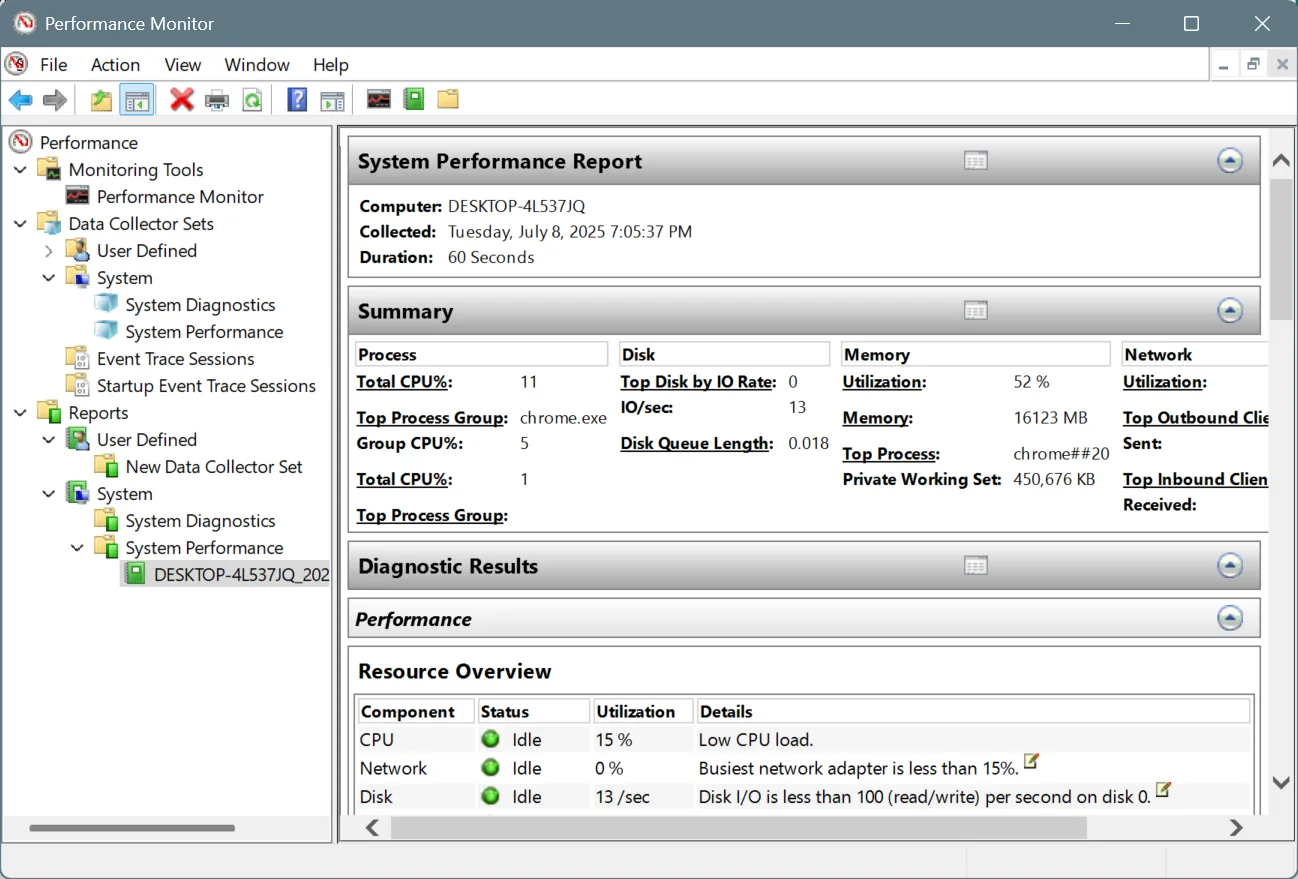Open the View menu
The image size is (1298, 879).
183,65
